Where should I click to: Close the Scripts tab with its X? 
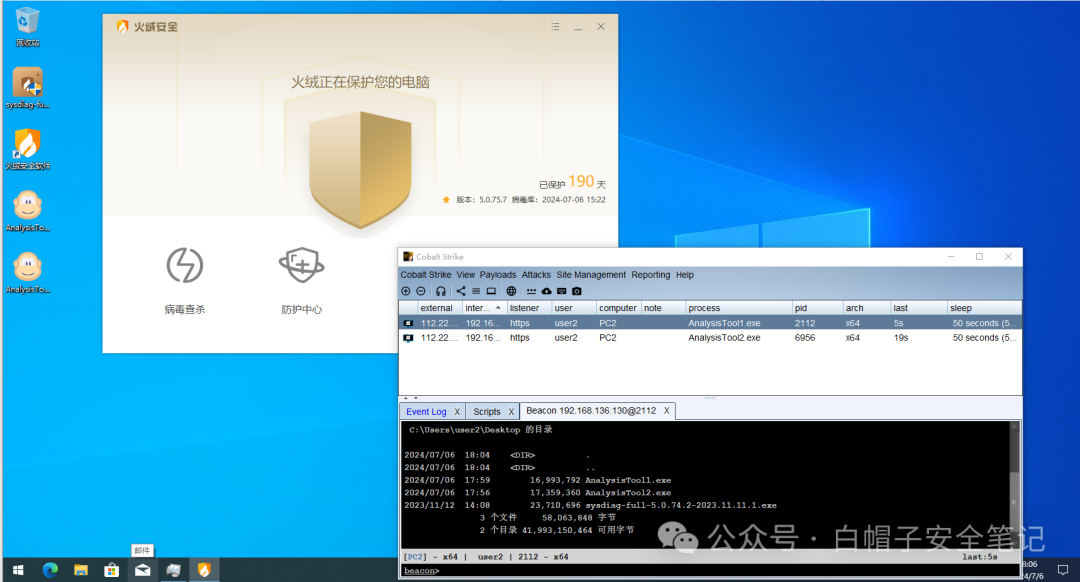[511, 412]
